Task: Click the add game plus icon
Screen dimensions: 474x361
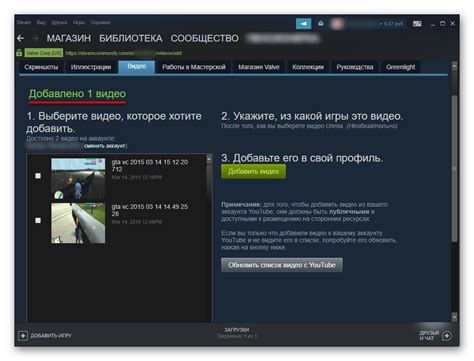Action: pyautogui.click(x=23, y=335)
